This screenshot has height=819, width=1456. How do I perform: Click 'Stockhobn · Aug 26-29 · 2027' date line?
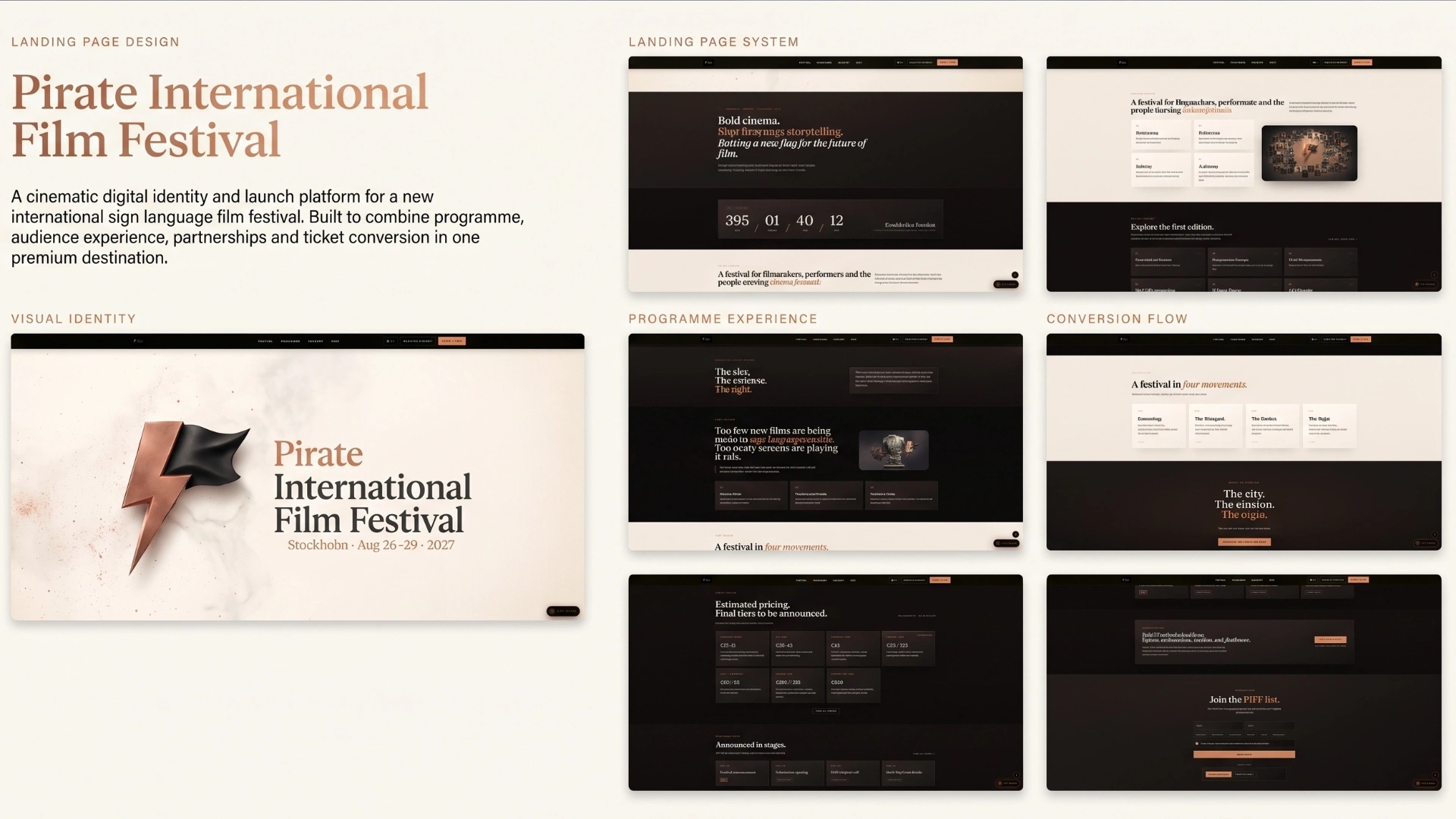(371, 544)
